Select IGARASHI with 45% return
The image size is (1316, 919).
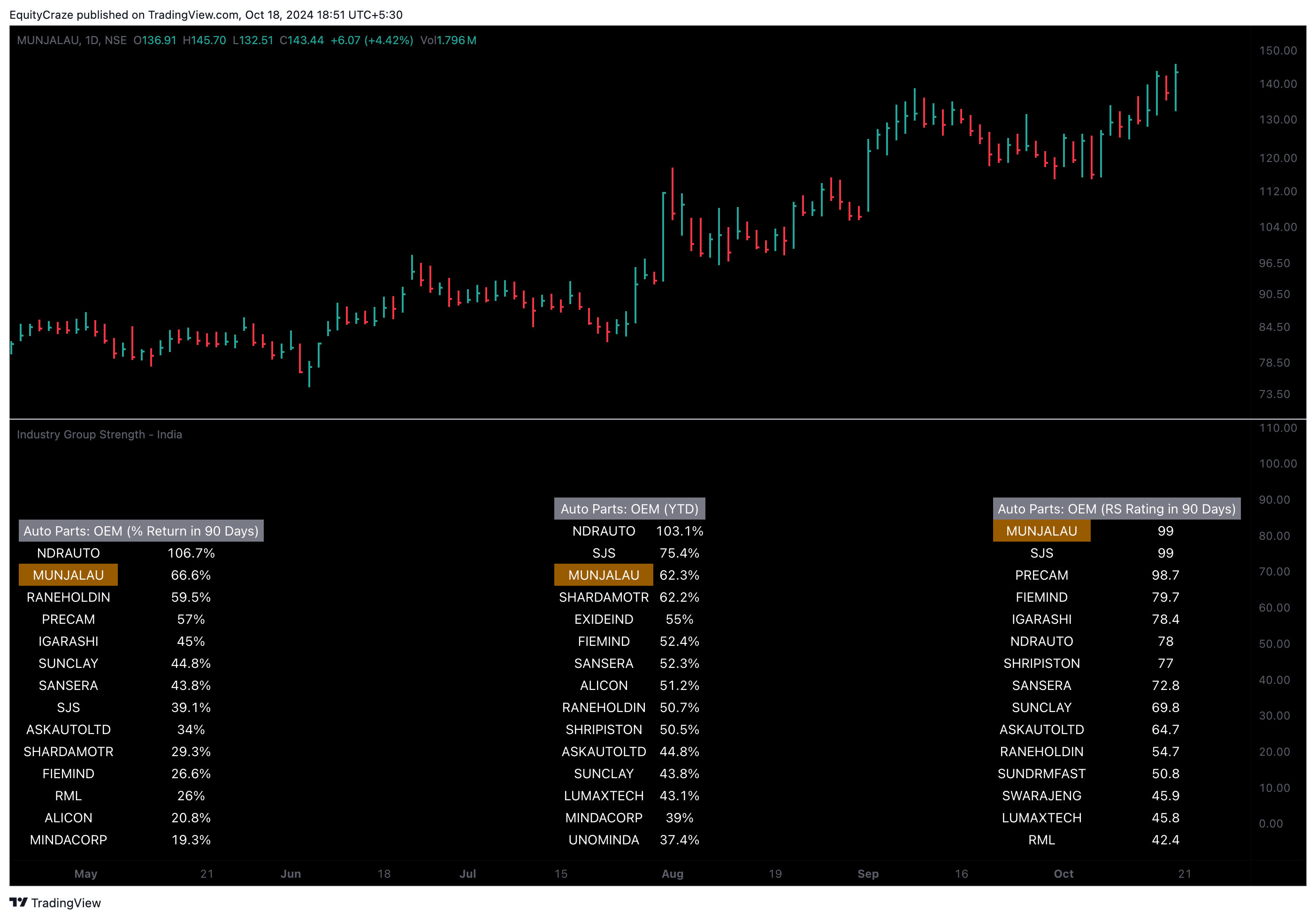[x=68, y=642]
